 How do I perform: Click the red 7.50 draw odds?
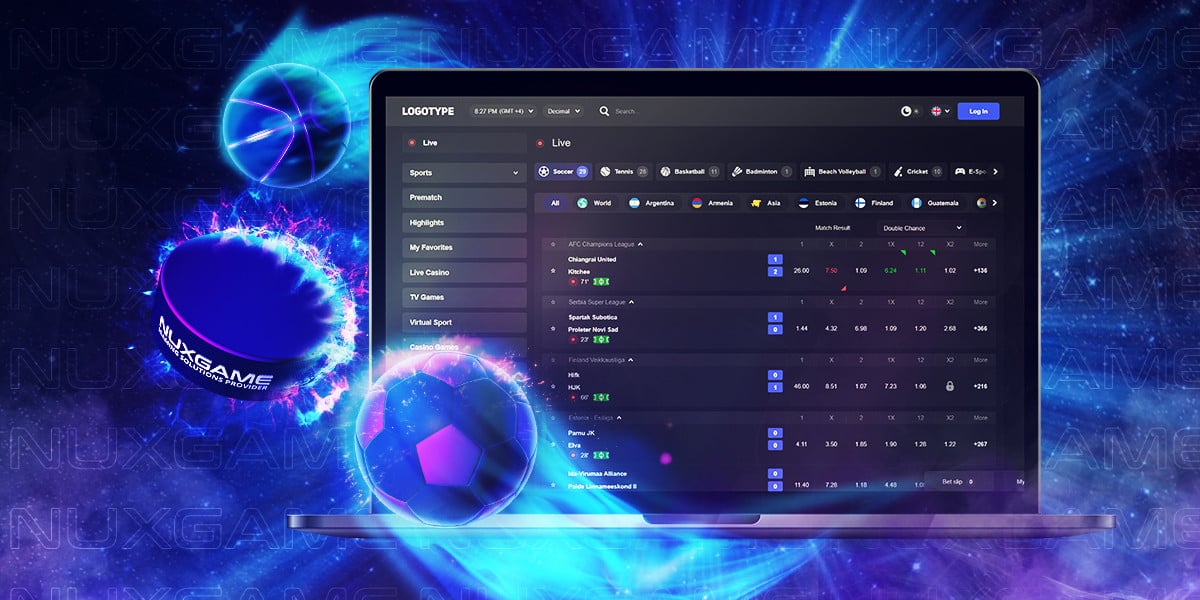point(831,271)
